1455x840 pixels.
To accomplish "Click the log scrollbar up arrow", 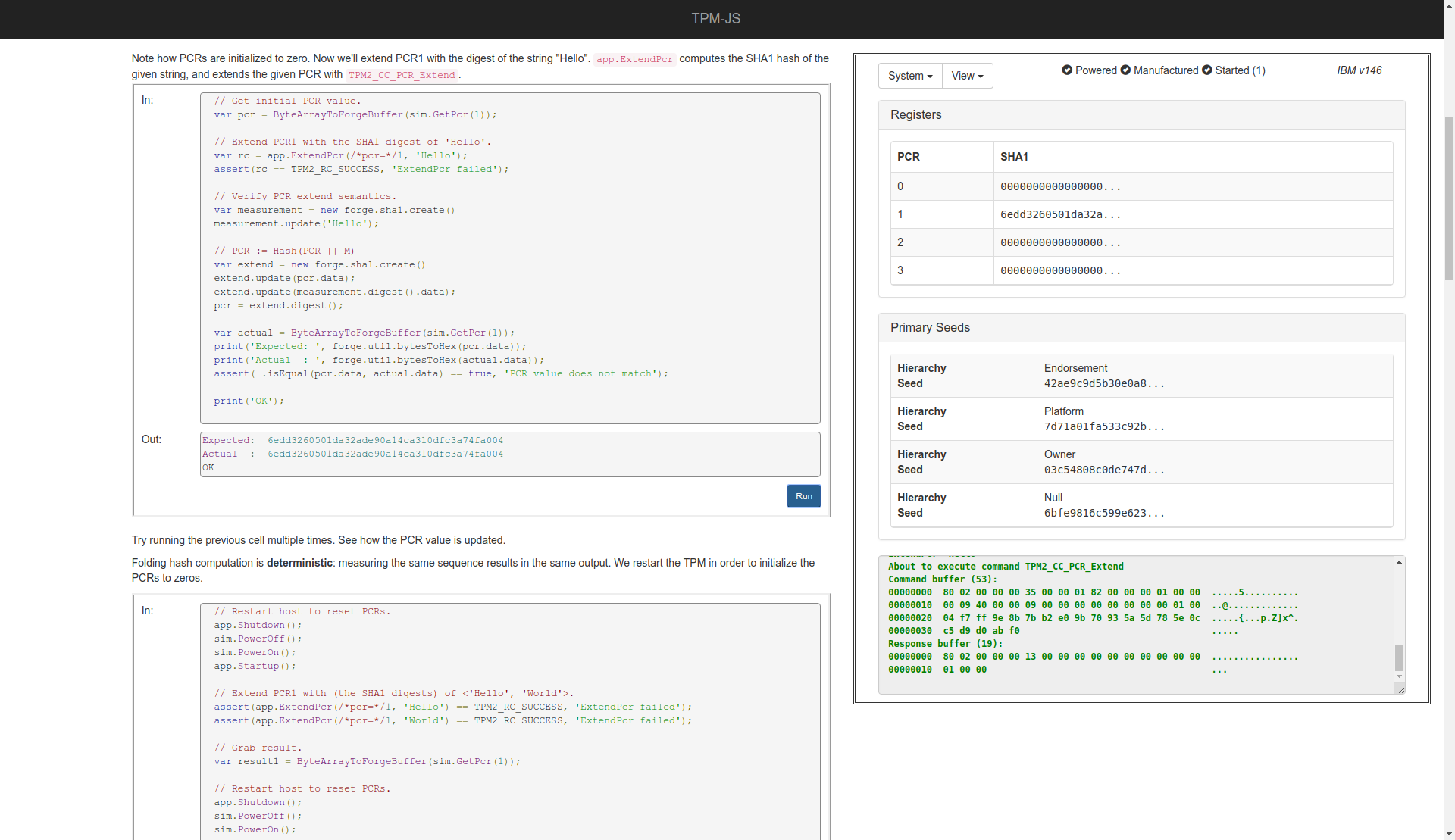I will click(1399, 562).
